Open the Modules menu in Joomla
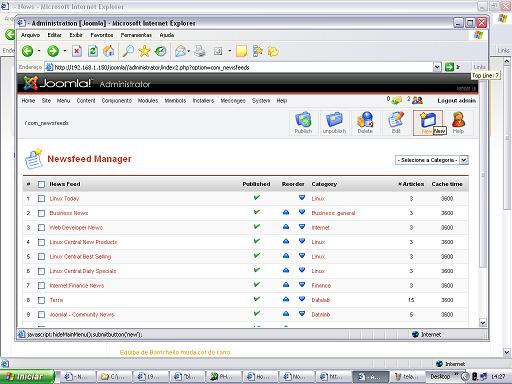The width and height of the screenshot is (512, 384). (148, 100)
